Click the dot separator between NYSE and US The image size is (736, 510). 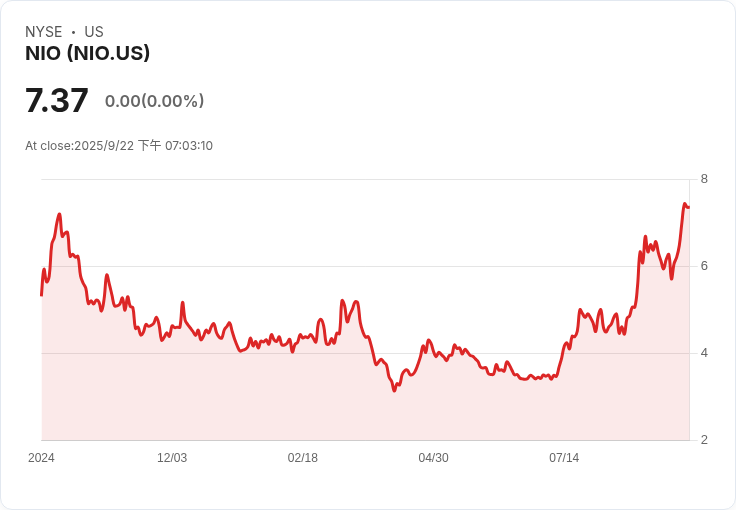(x=73, y=32)
